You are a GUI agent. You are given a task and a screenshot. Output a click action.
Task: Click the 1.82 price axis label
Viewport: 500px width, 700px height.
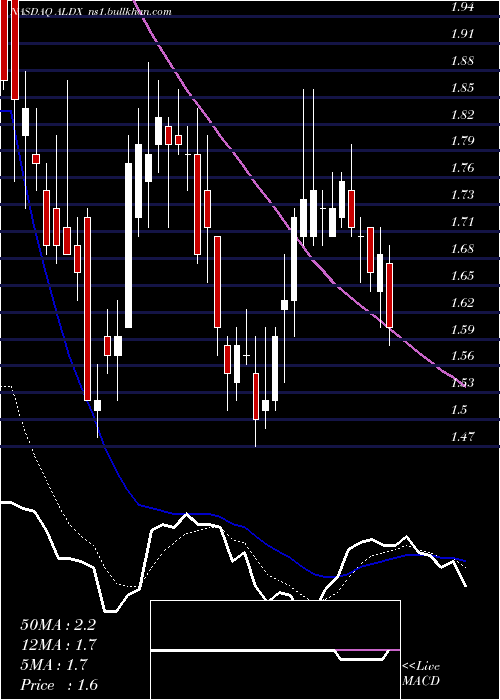[x=463, y=114]
